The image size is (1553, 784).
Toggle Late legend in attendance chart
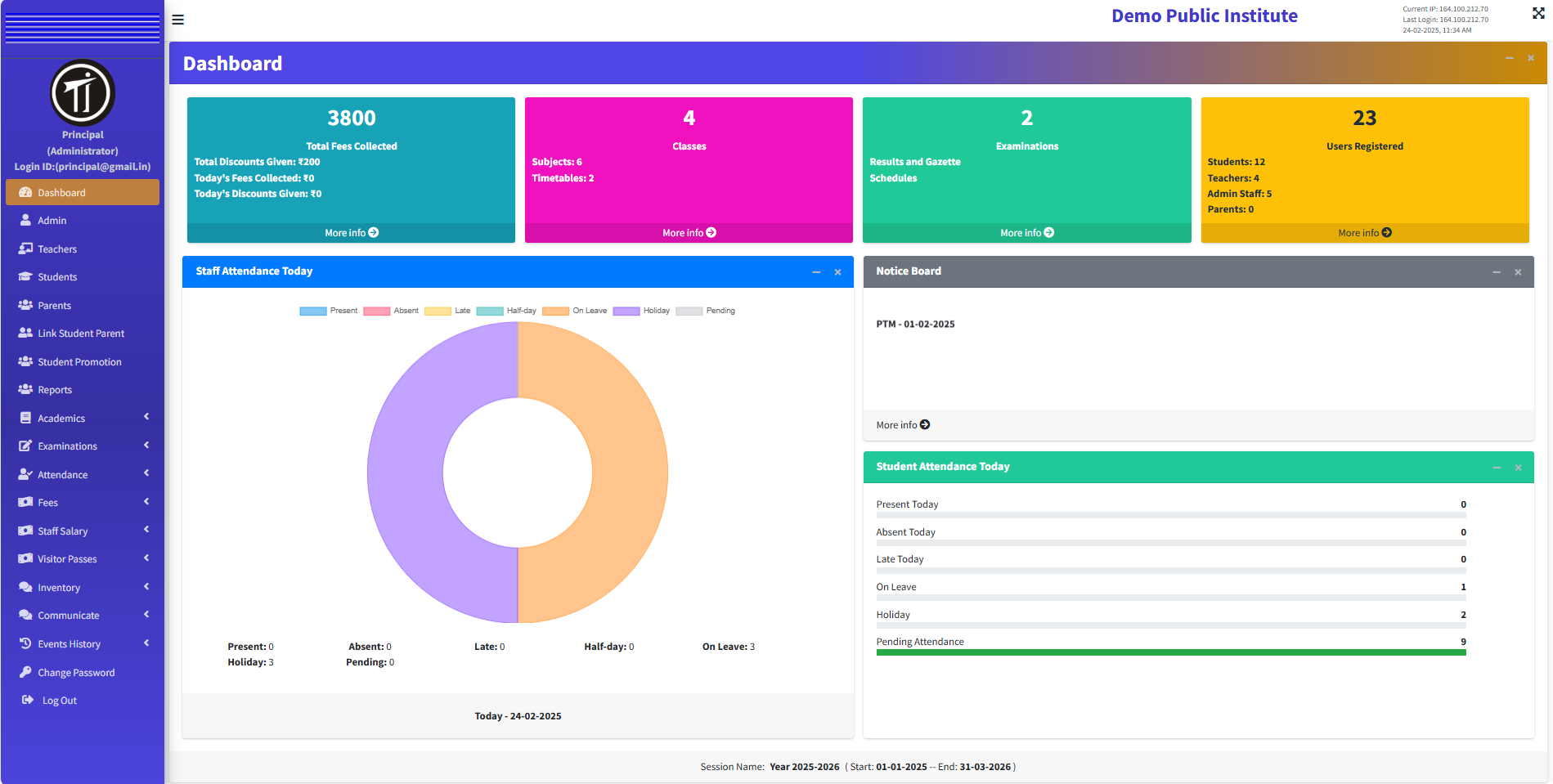[447, 311]
